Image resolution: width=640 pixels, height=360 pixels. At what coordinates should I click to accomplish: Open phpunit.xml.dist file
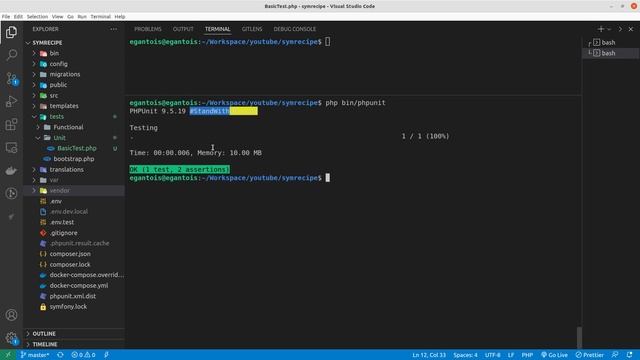[x=73, y=296]
